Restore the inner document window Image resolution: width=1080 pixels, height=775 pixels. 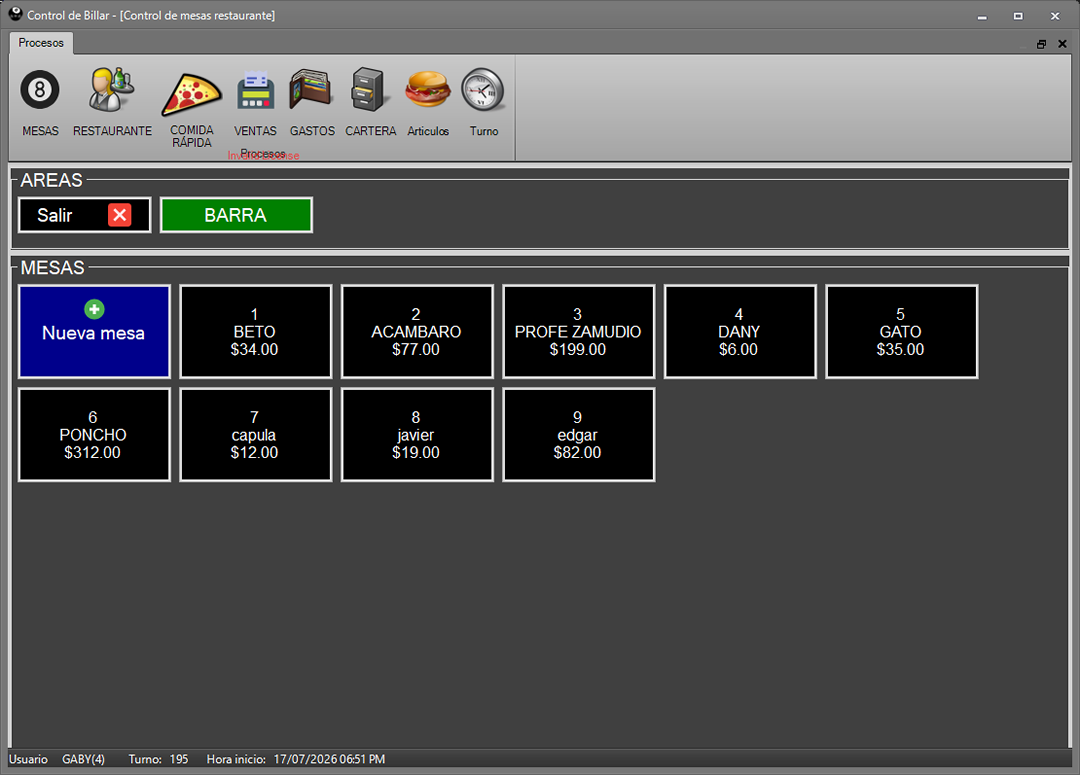point(1041,43)
